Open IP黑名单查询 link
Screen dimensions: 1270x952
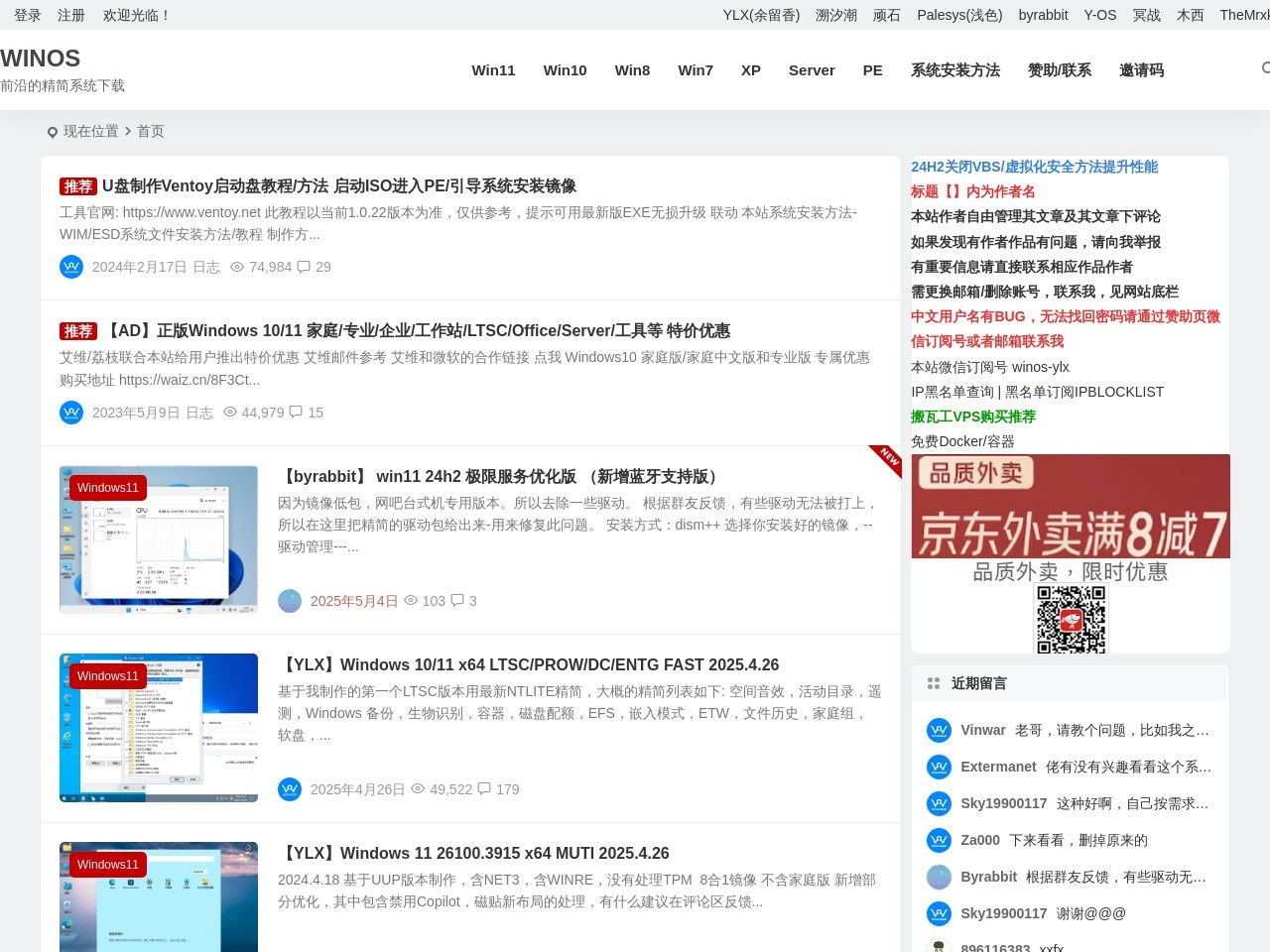tap(952, 392)
